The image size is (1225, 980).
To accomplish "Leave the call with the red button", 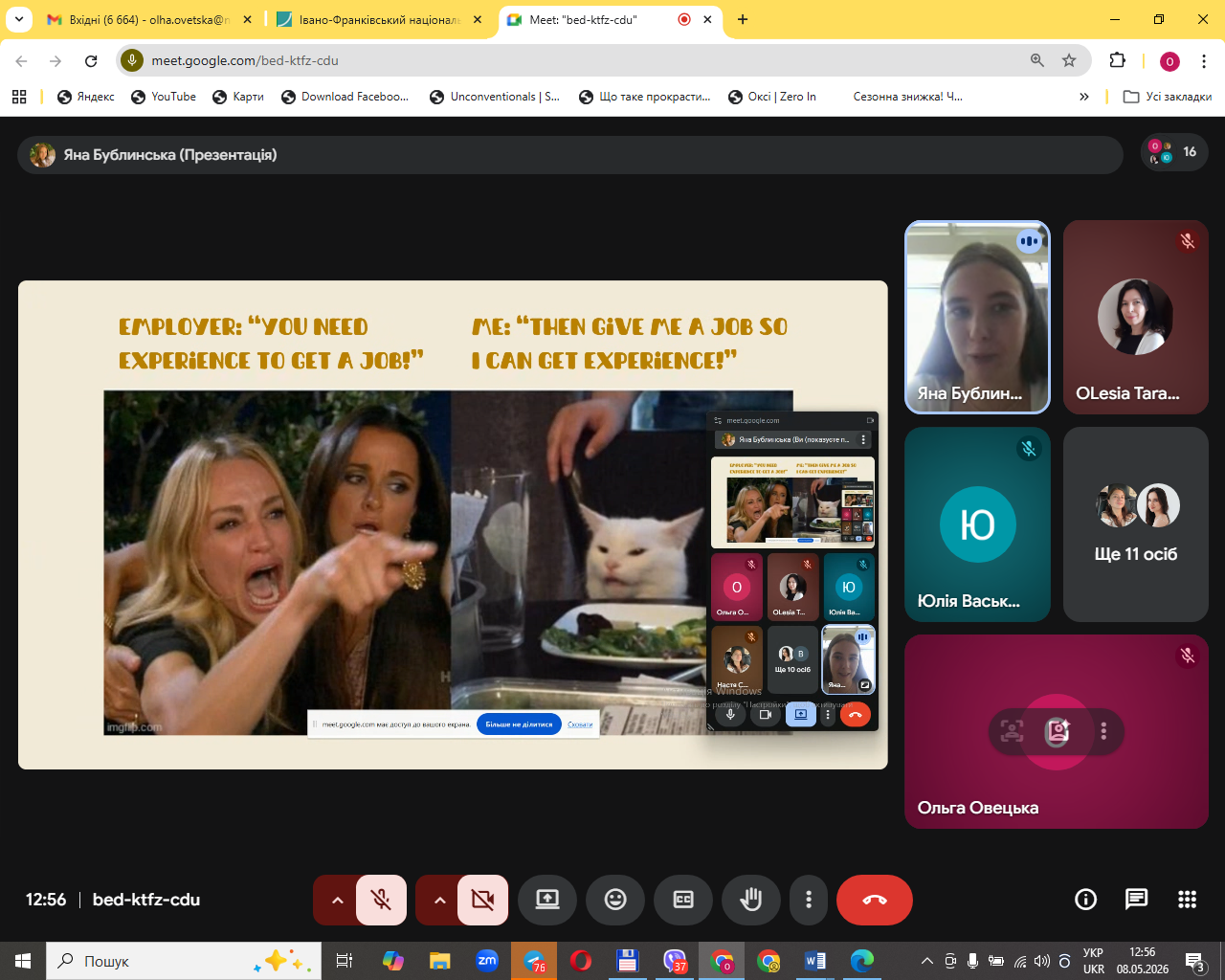I will click(x=875, y=900).
